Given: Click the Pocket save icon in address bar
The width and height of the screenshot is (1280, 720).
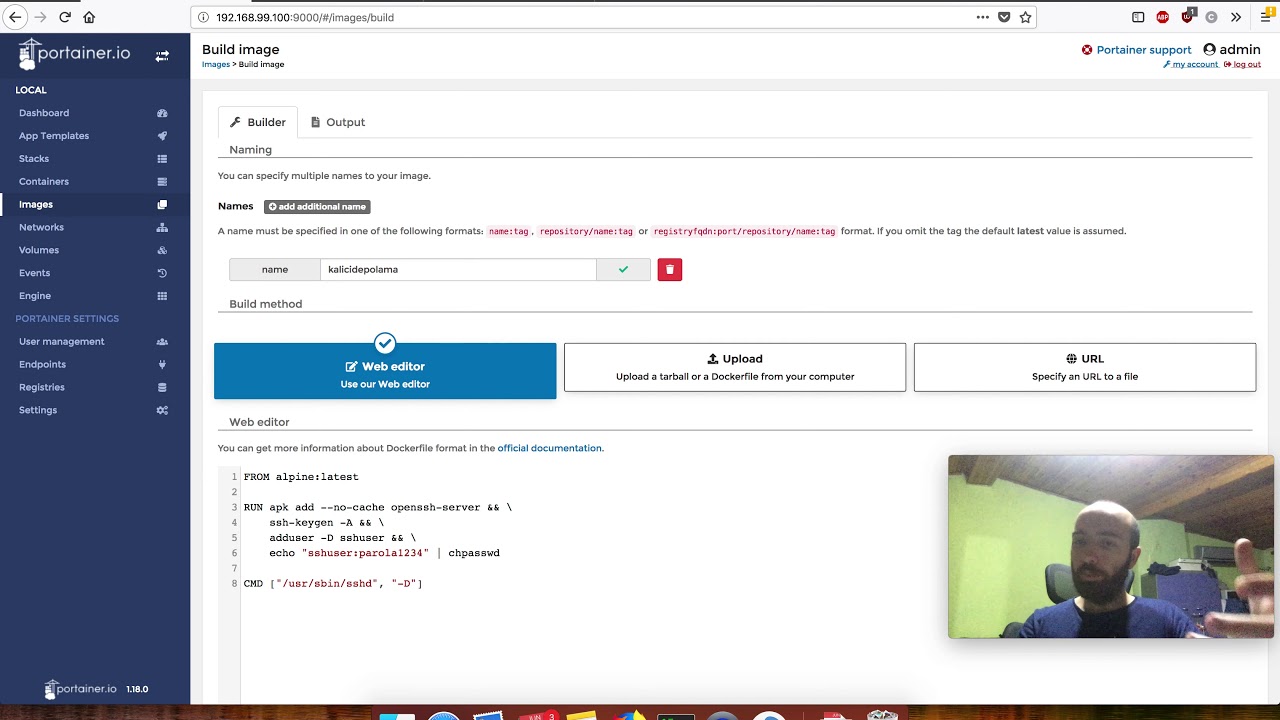Looking at the screenshot, I should (1004, 17).
